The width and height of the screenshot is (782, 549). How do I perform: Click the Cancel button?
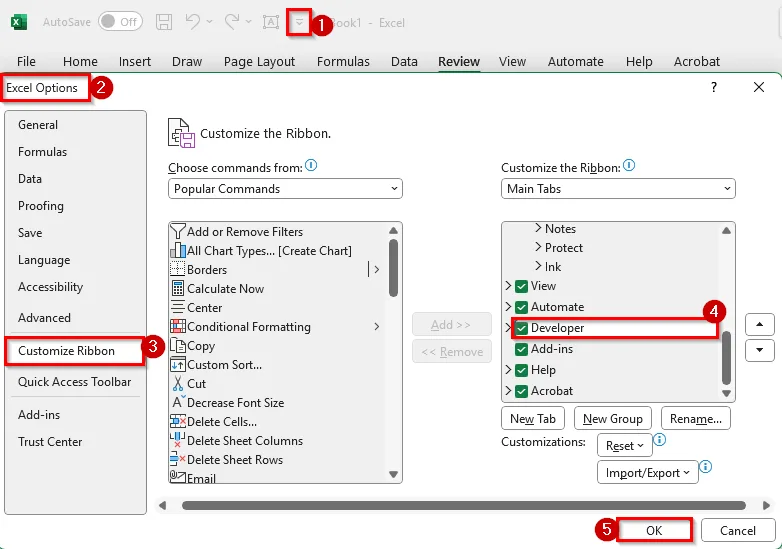coord(738,531)
